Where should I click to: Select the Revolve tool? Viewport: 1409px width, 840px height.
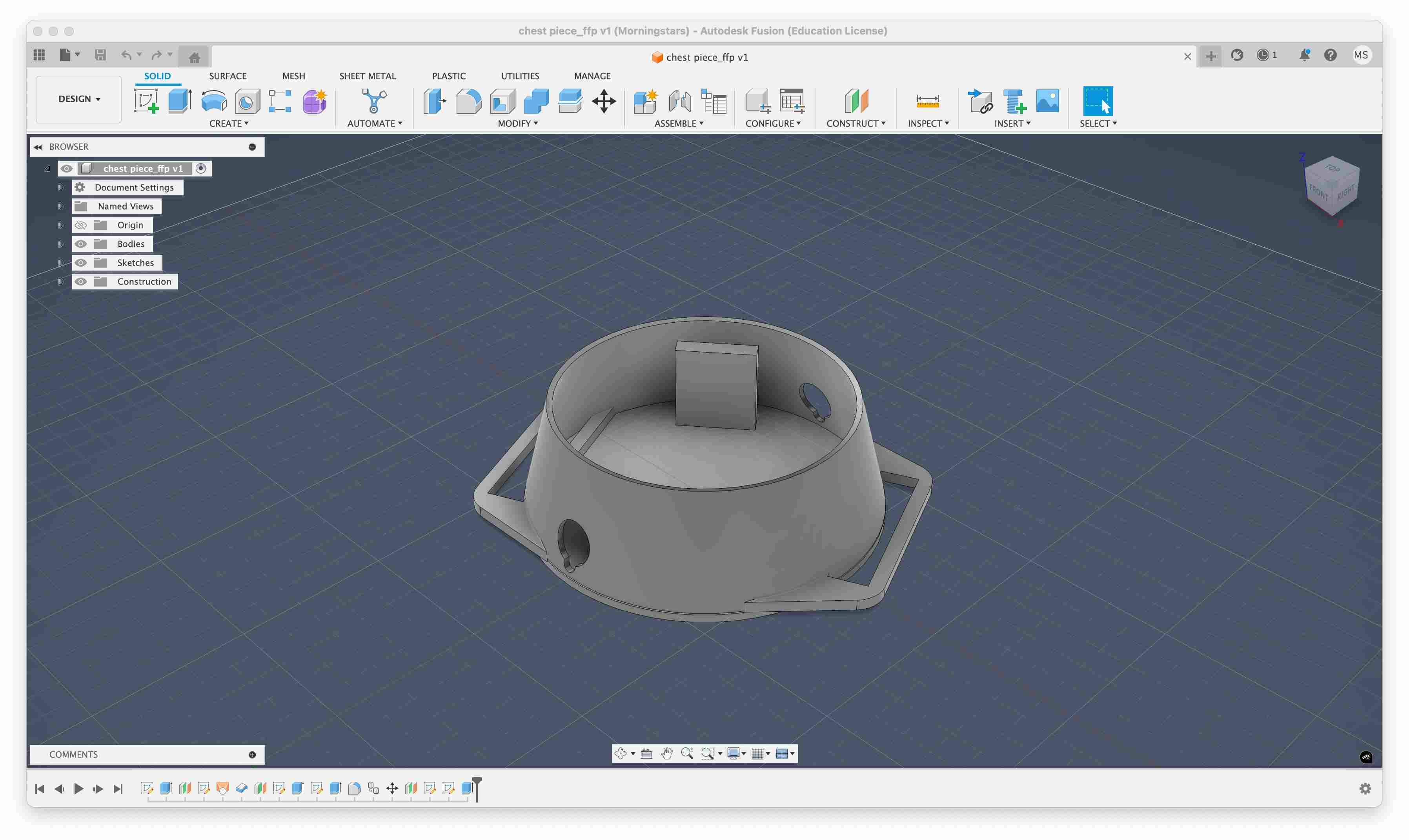214,101
